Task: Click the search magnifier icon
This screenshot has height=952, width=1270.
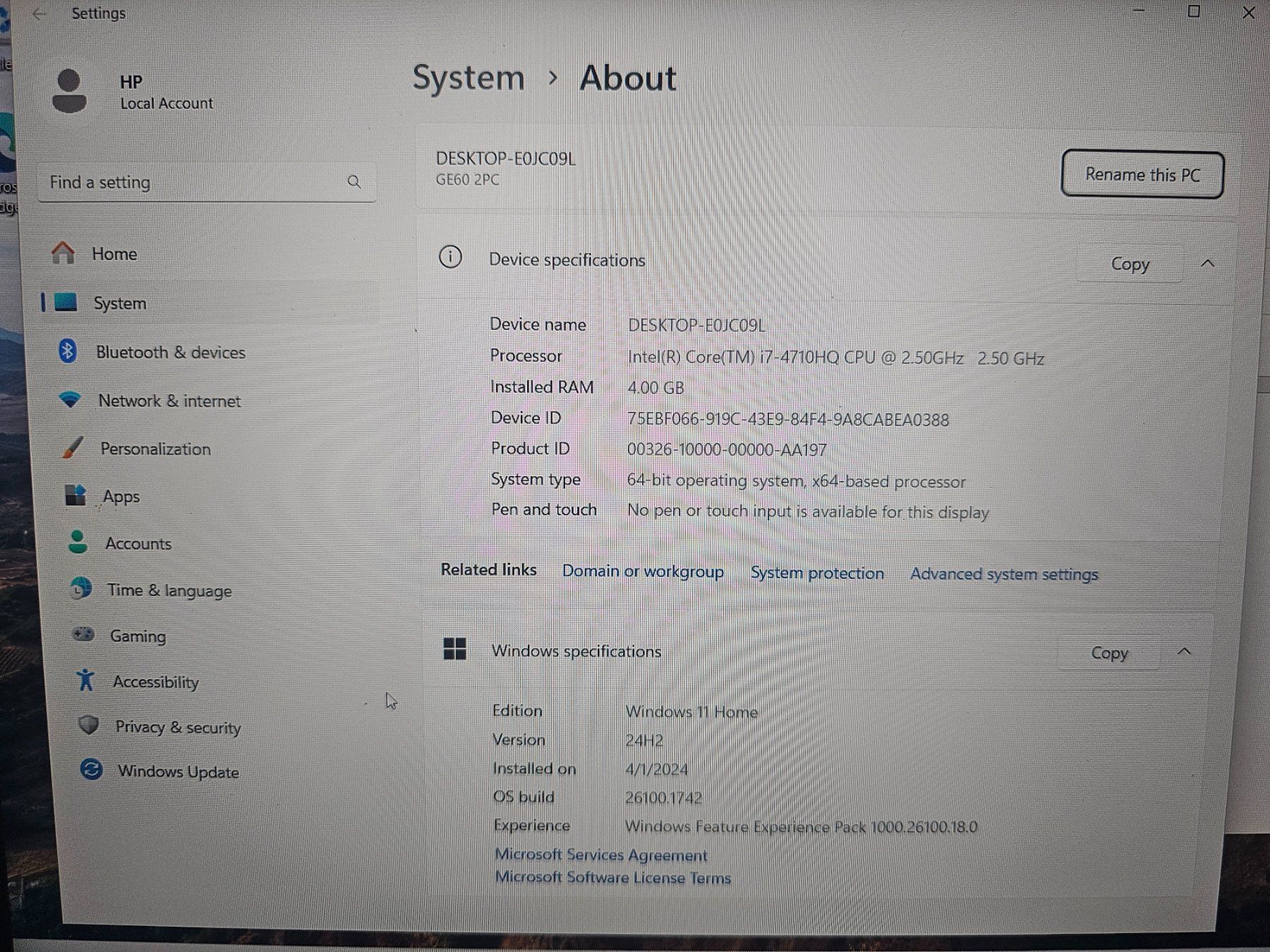Action: click(354, 182)
